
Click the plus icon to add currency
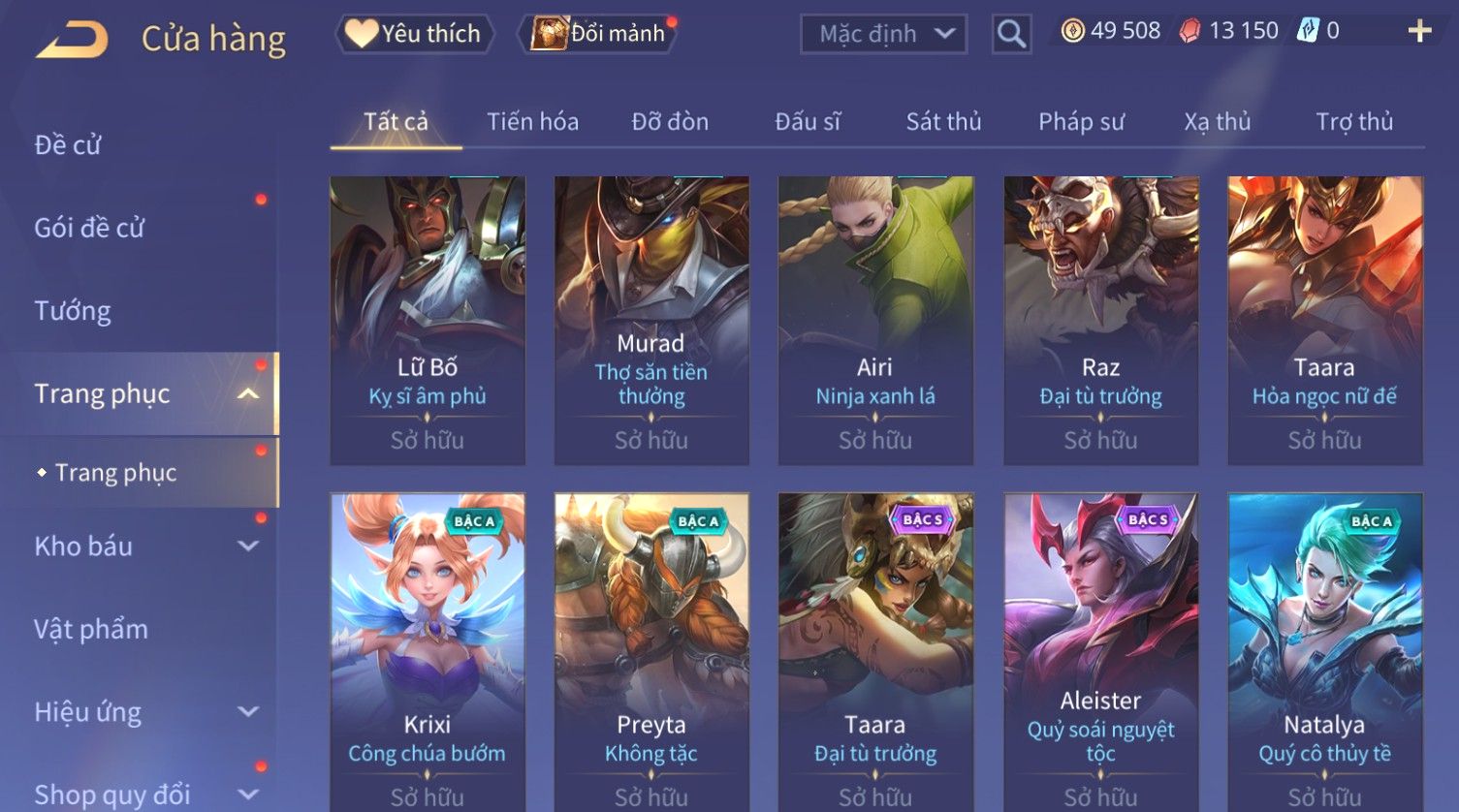(1419, 32)
